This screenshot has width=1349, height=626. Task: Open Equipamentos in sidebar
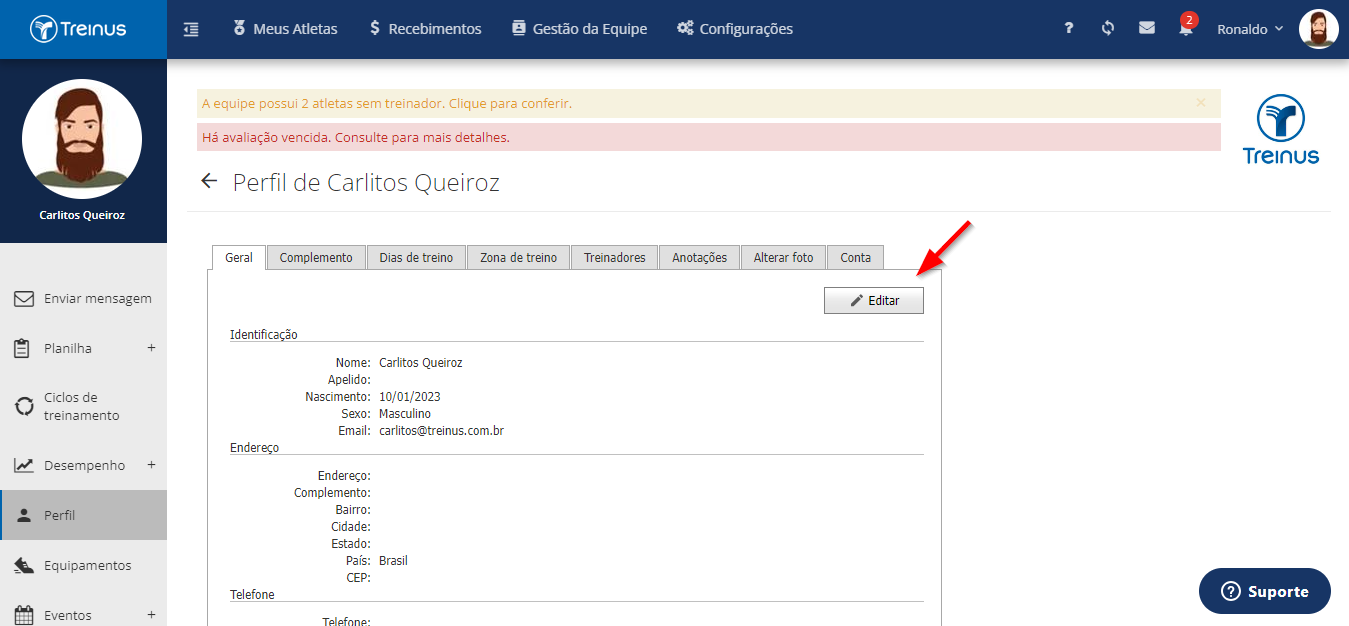(83, 565)
